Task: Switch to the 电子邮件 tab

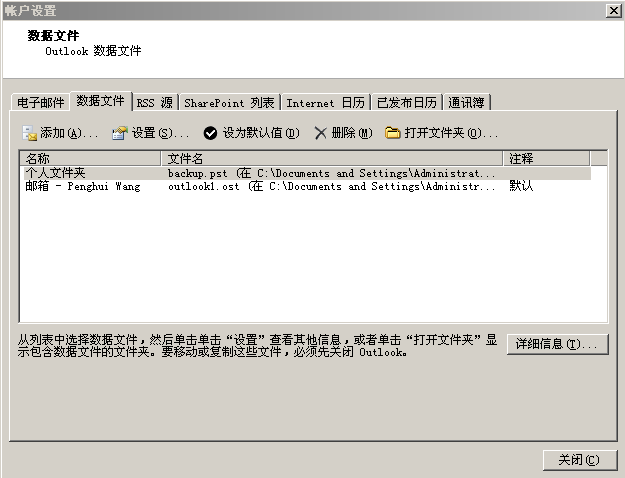Action: pos(40,102)
